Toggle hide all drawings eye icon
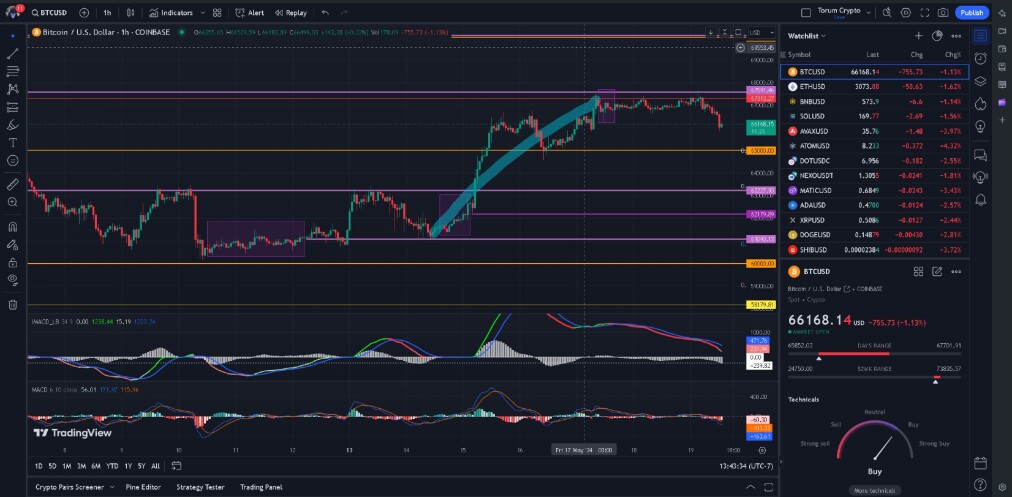 point(13,279)
